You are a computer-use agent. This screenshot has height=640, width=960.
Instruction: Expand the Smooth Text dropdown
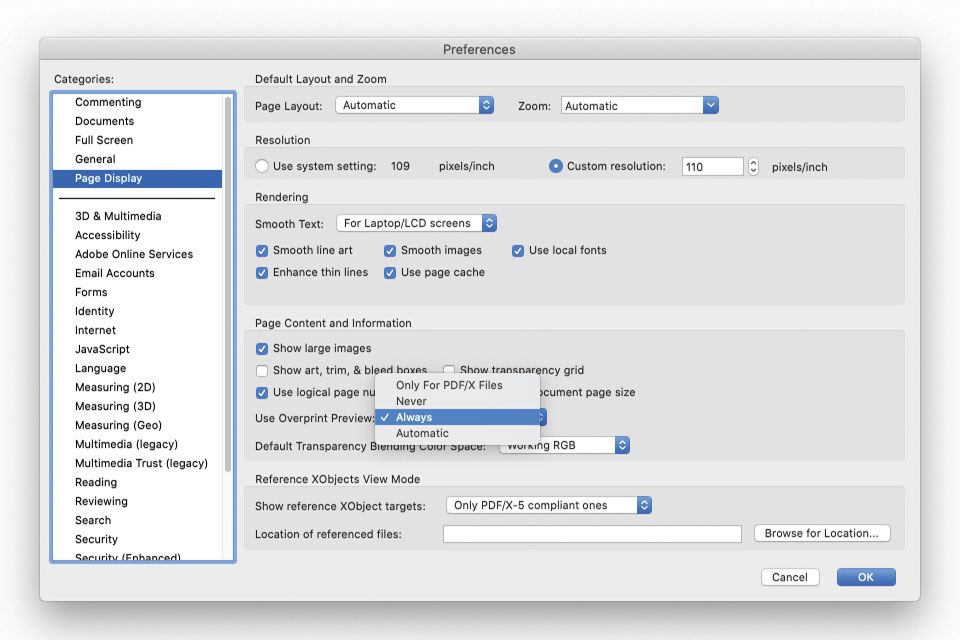tap(416, 224)
